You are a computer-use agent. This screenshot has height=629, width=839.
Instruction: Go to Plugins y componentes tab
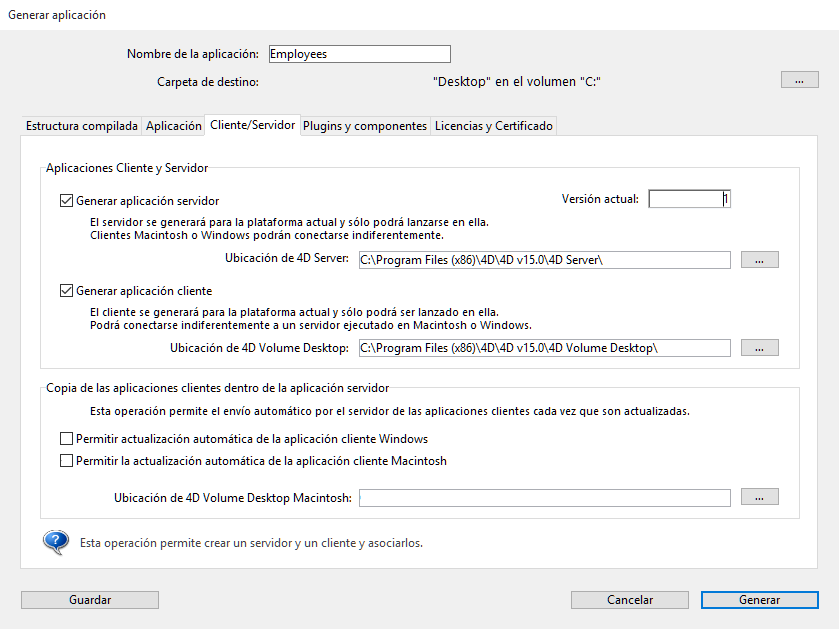pyautogui.click(x=365, y=126)
